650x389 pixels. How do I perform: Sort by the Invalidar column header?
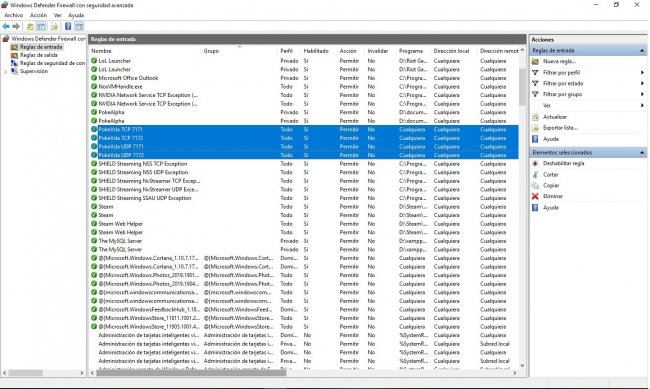pyautogui.click(x=379, y=51)
